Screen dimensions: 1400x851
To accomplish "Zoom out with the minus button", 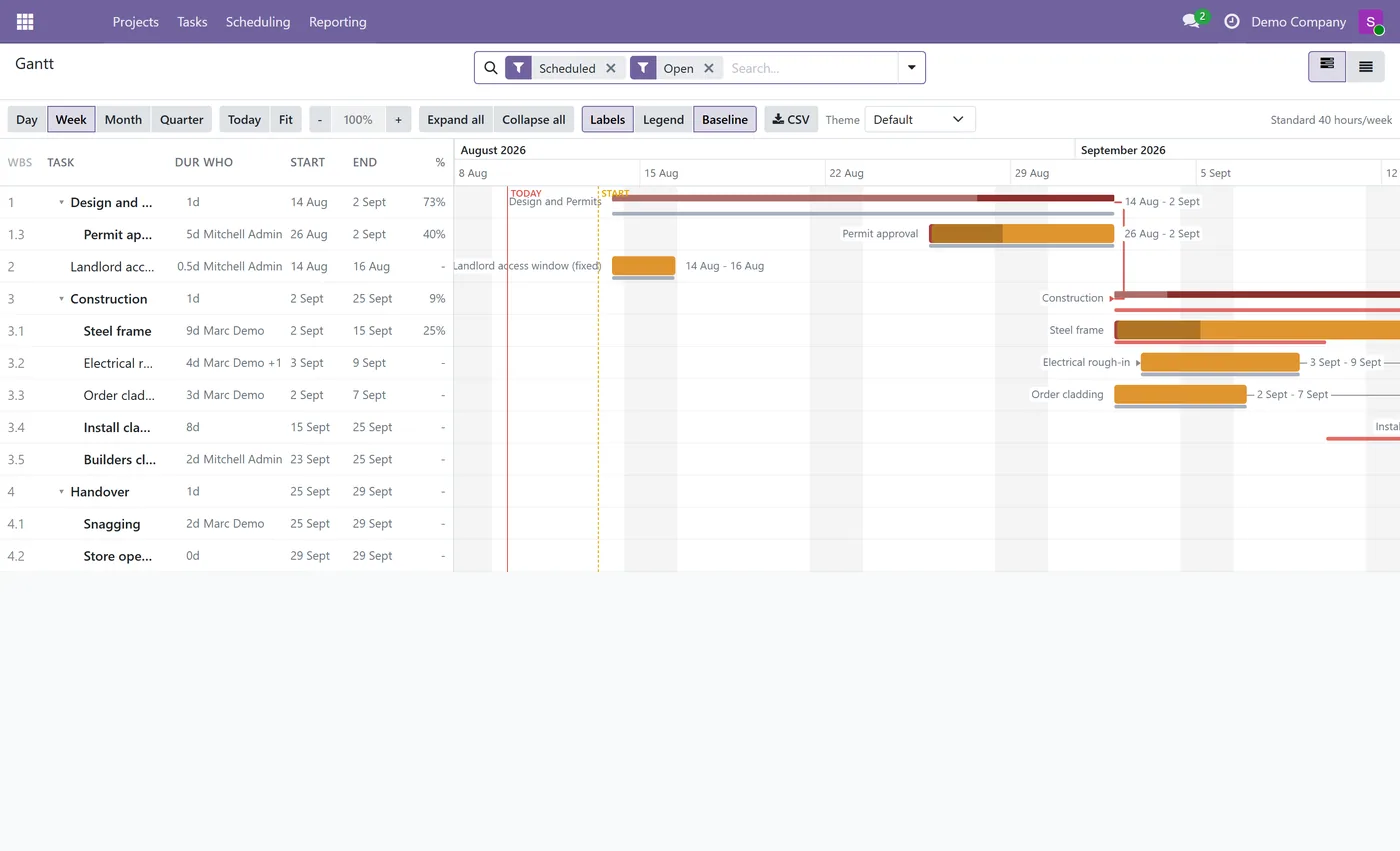I will point(320,119).
